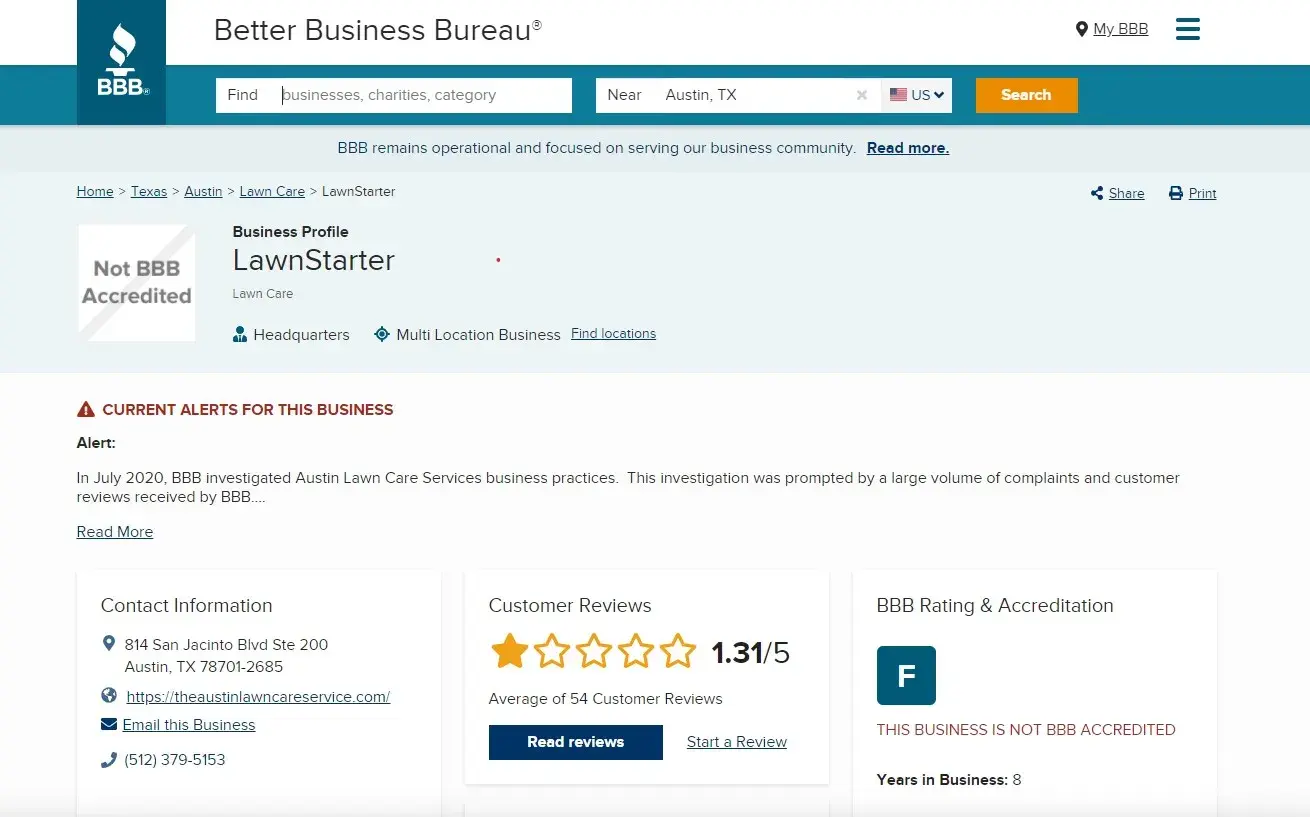Click the red alert warning triangle icon
Viewport: 1310px width, 817px height.
coord(86,409)
